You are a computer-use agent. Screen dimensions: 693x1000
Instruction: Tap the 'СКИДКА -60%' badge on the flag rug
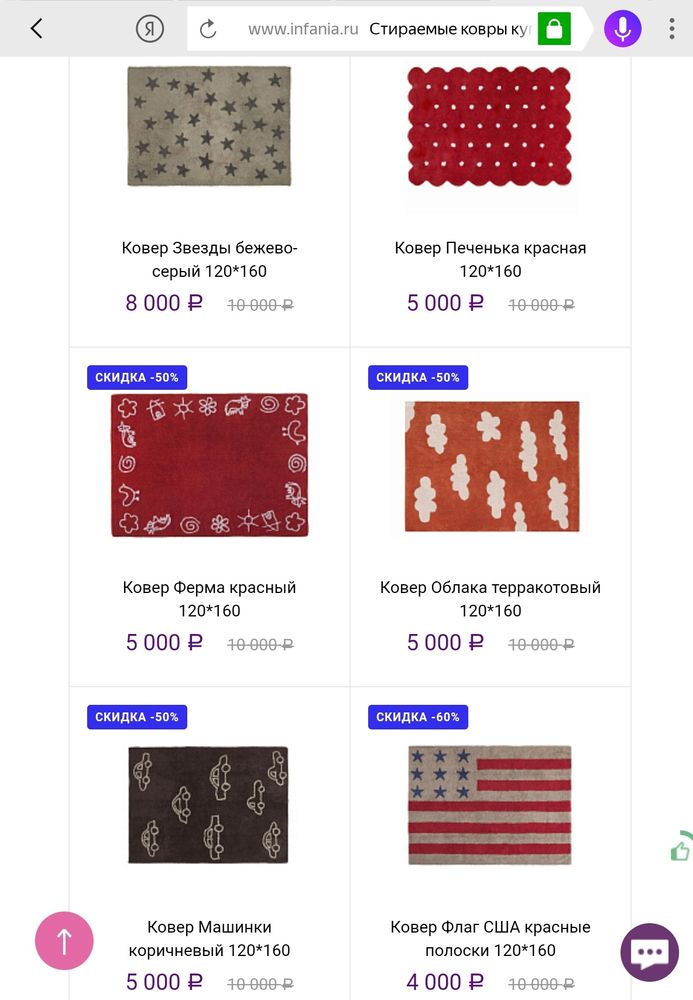click(418, 717)
